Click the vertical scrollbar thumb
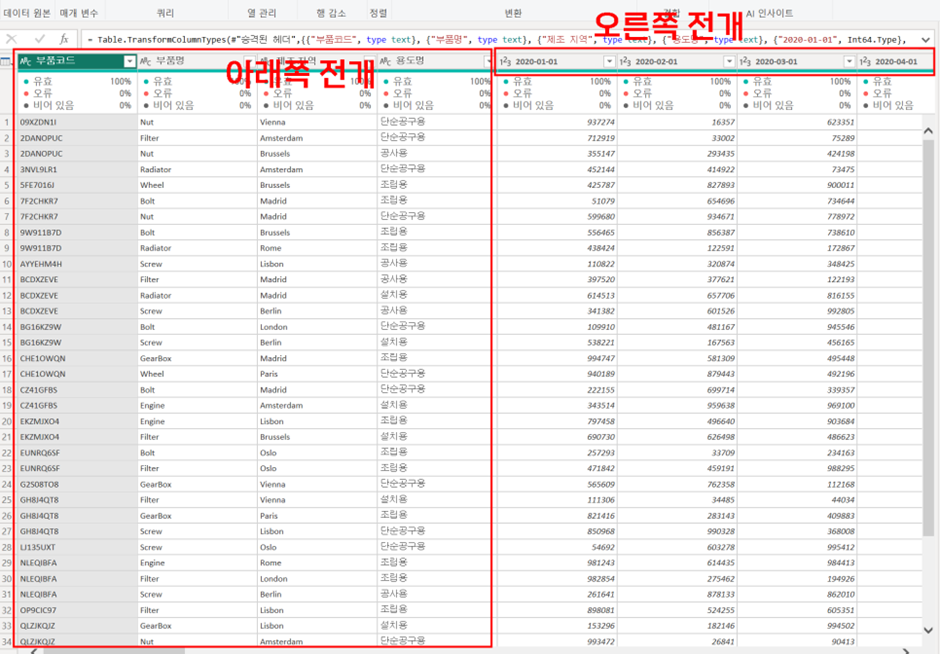940x654 pixels. [928, 337]
